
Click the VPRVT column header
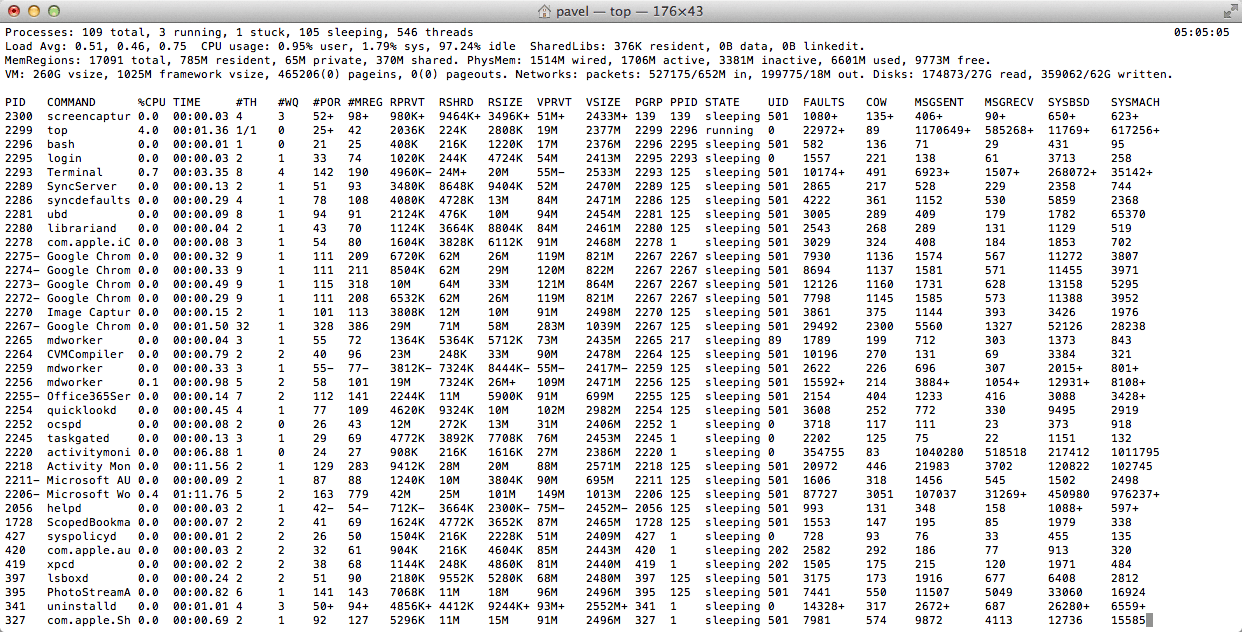554,102
